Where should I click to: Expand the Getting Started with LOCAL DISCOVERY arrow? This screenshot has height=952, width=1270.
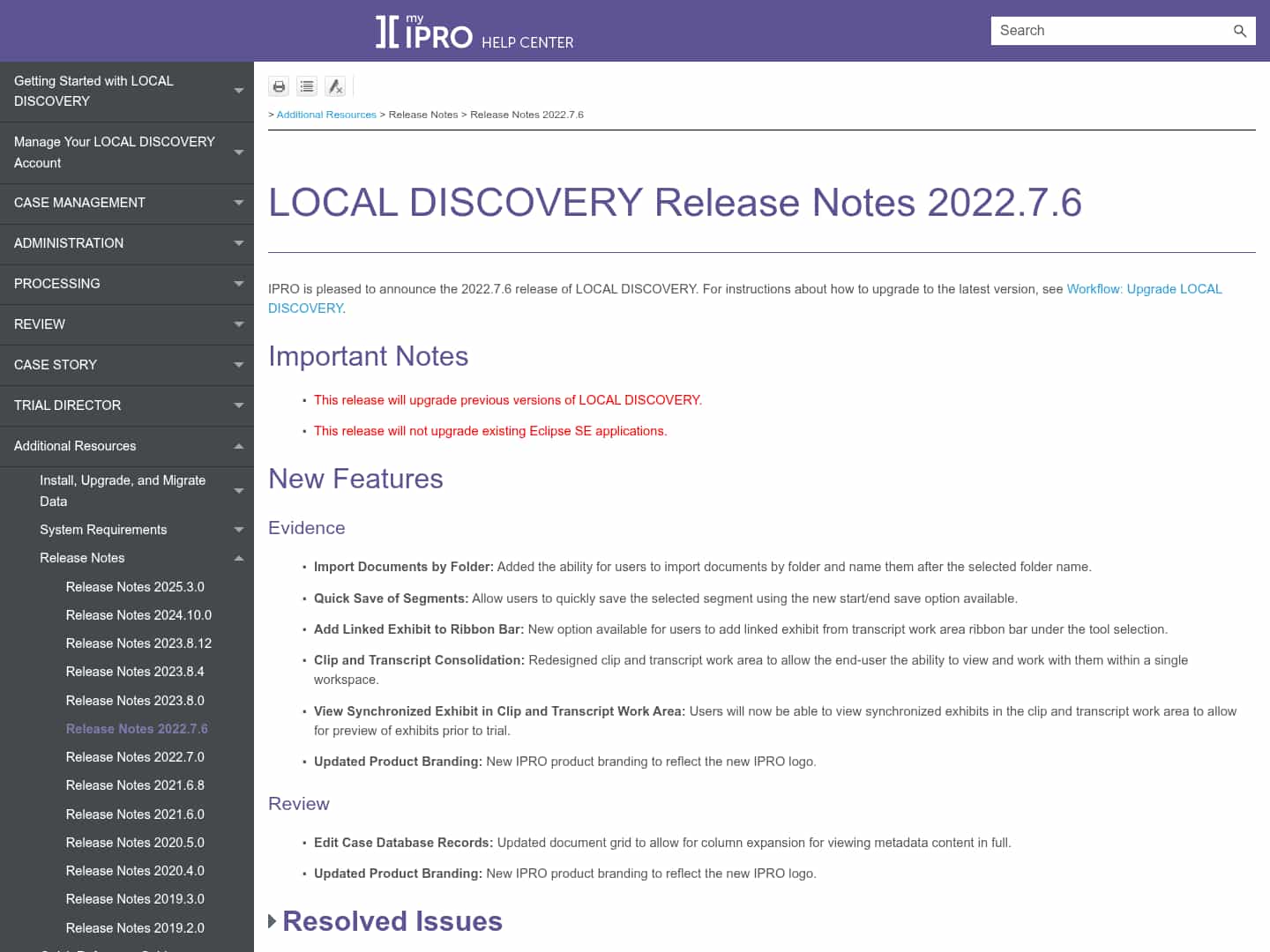[x=238, y=91]
